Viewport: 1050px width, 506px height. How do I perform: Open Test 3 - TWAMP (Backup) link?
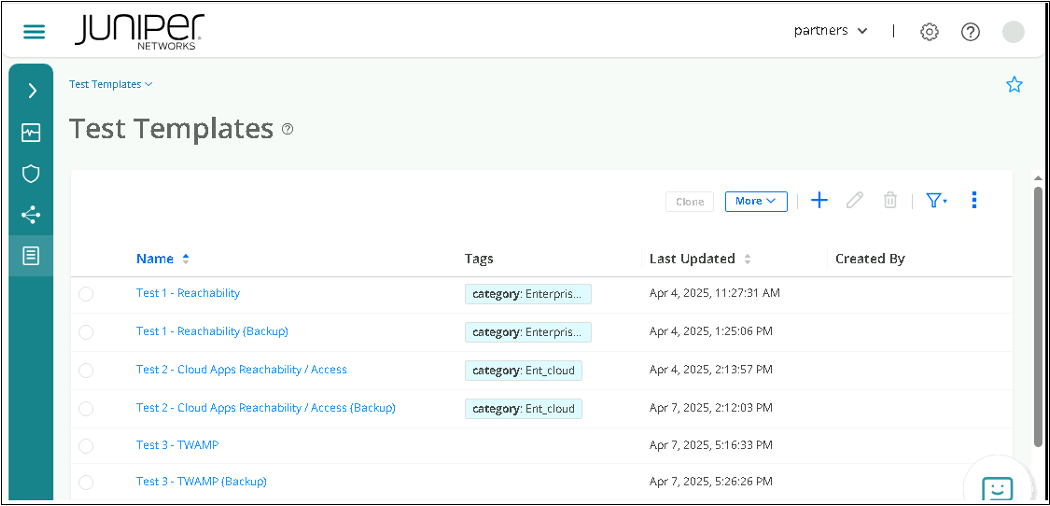202,481
